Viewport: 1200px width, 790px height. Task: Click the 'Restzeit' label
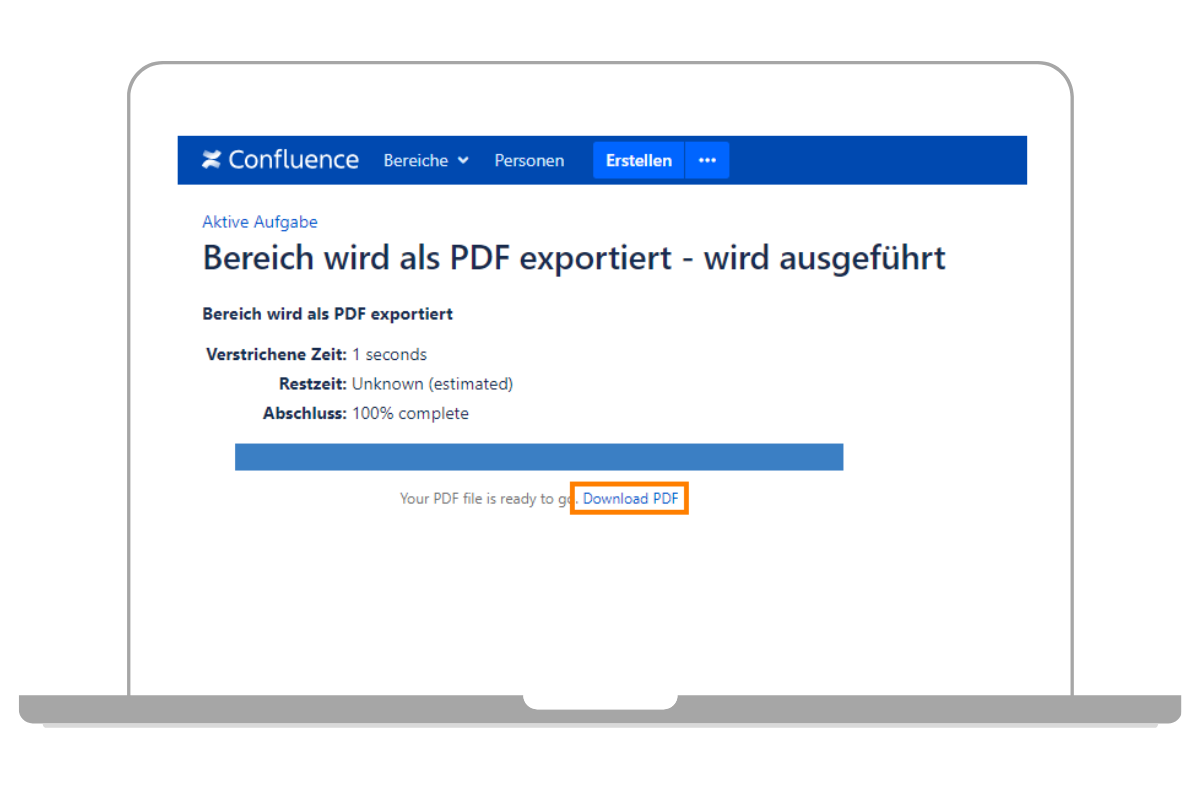click(312, 384)
